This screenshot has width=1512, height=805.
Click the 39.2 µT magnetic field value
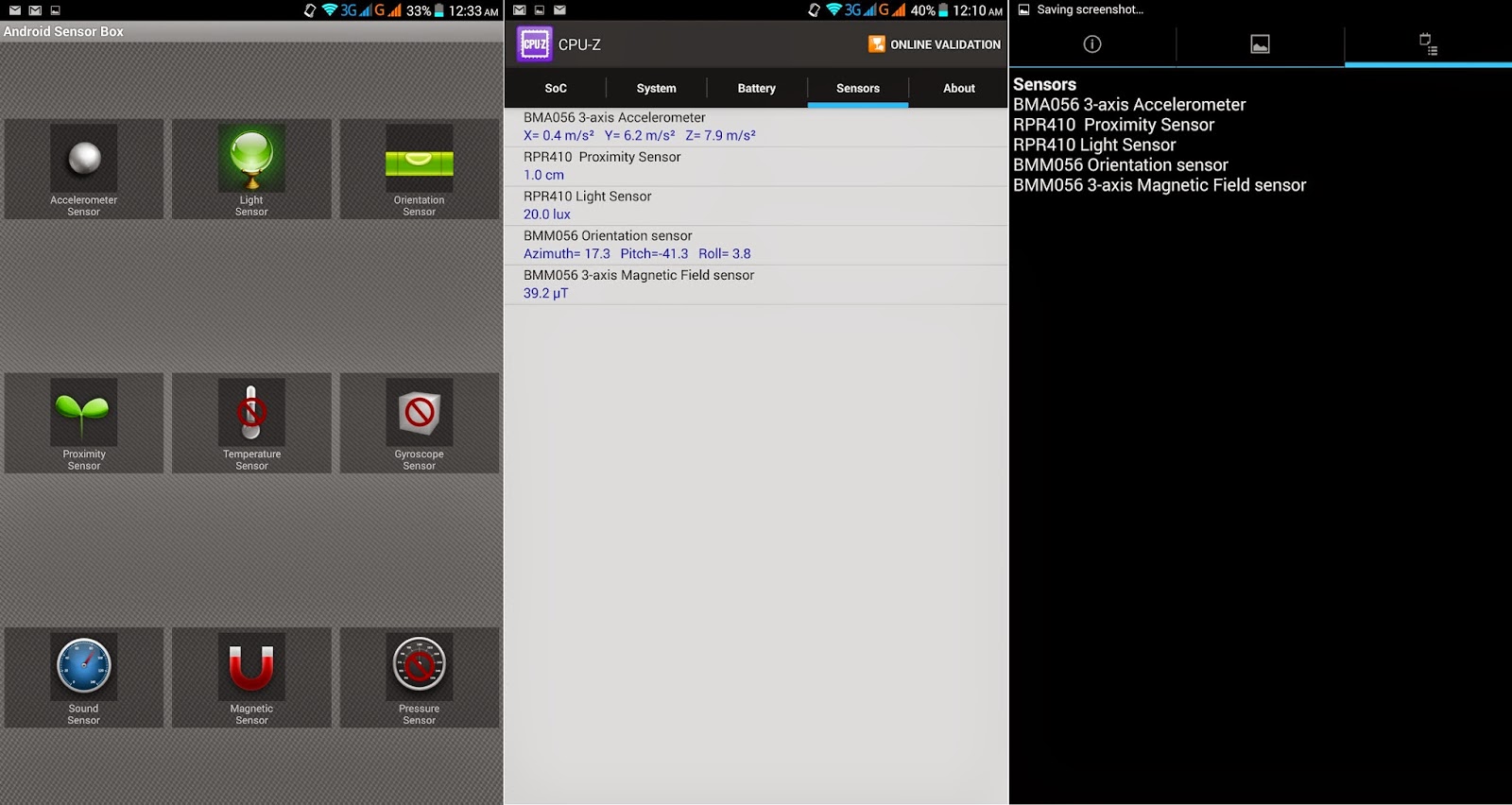tap(546, 294)
